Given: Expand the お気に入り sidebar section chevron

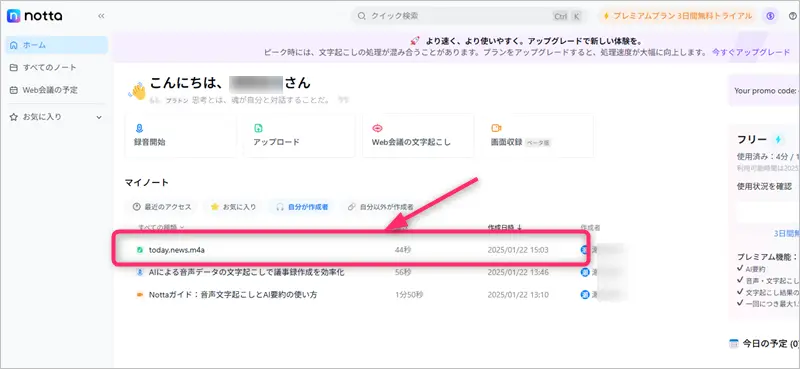Looking at the screenshot, I should (99, 117).
